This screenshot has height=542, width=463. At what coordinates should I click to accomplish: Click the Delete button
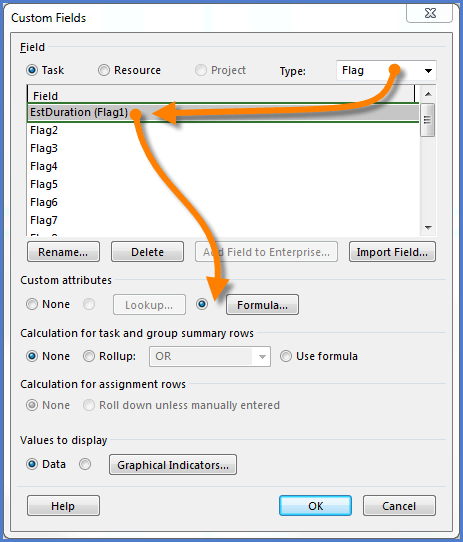147,252
